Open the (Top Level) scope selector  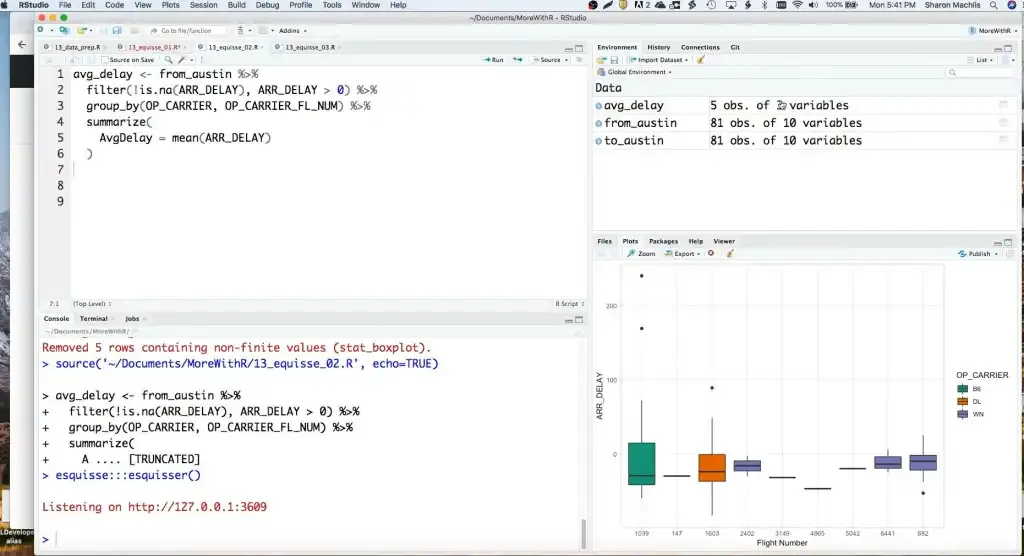point(91,304)
